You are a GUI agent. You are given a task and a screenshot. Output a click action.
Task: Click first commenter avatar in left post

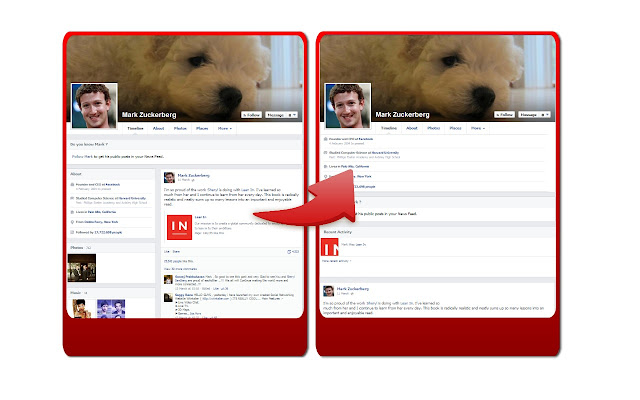[168, 280]
